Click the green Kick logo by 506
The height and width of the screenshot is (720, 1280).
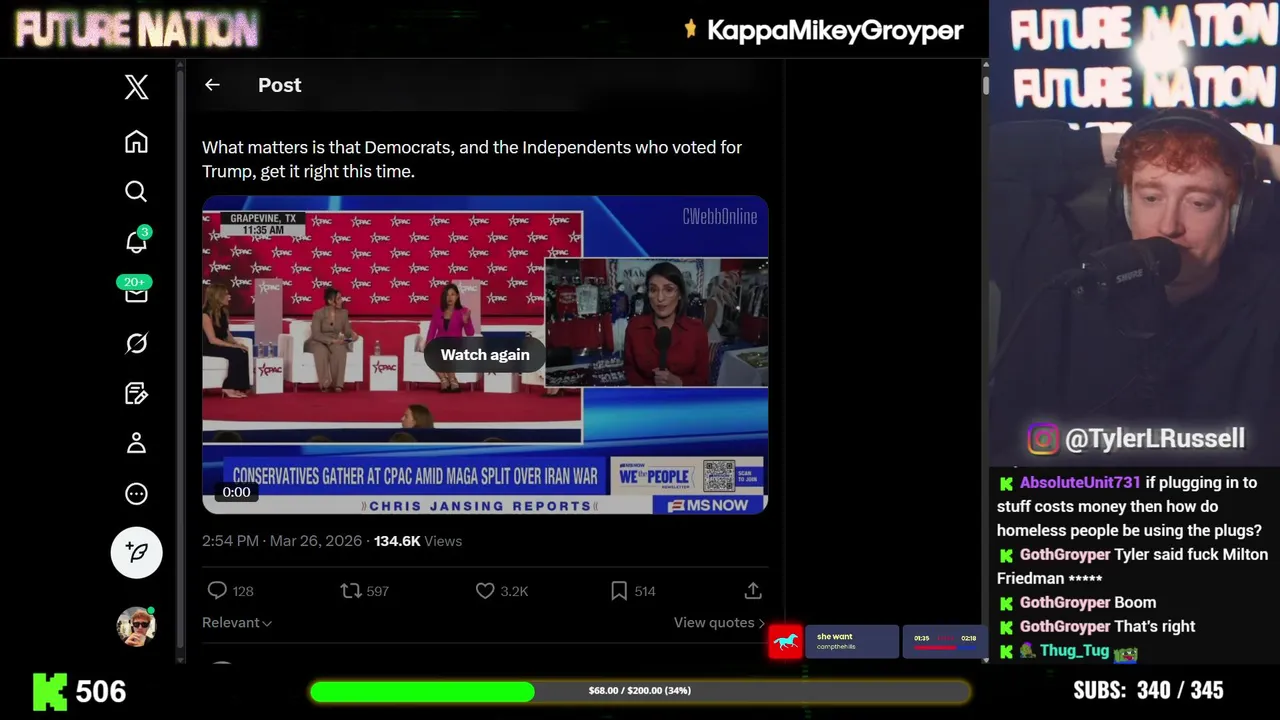tap(50, 691)
